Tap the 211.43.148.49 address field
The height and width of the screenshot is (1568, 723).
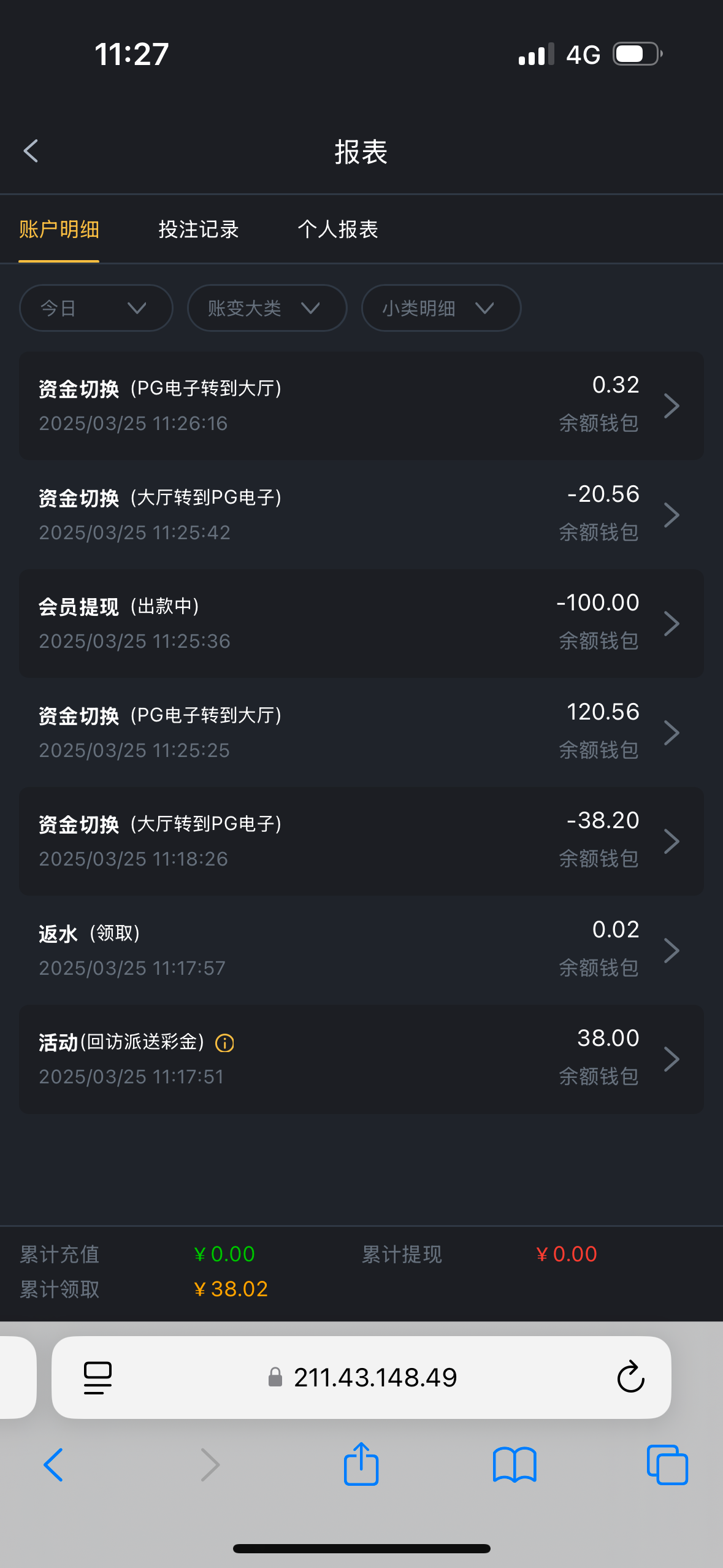tap(375, 1377)
